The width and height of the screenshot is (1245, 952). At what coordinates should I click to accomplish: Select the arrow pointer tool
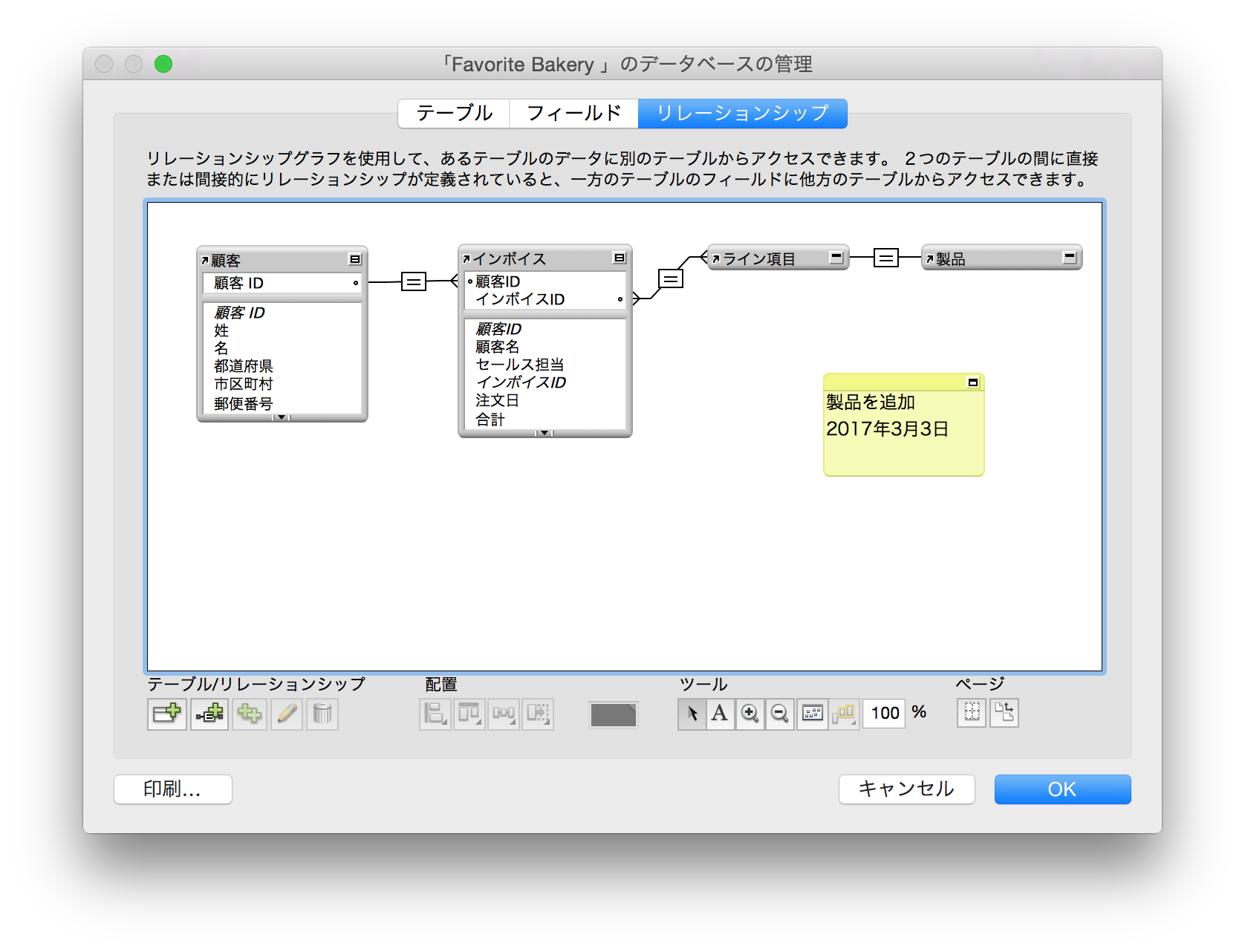692,714
